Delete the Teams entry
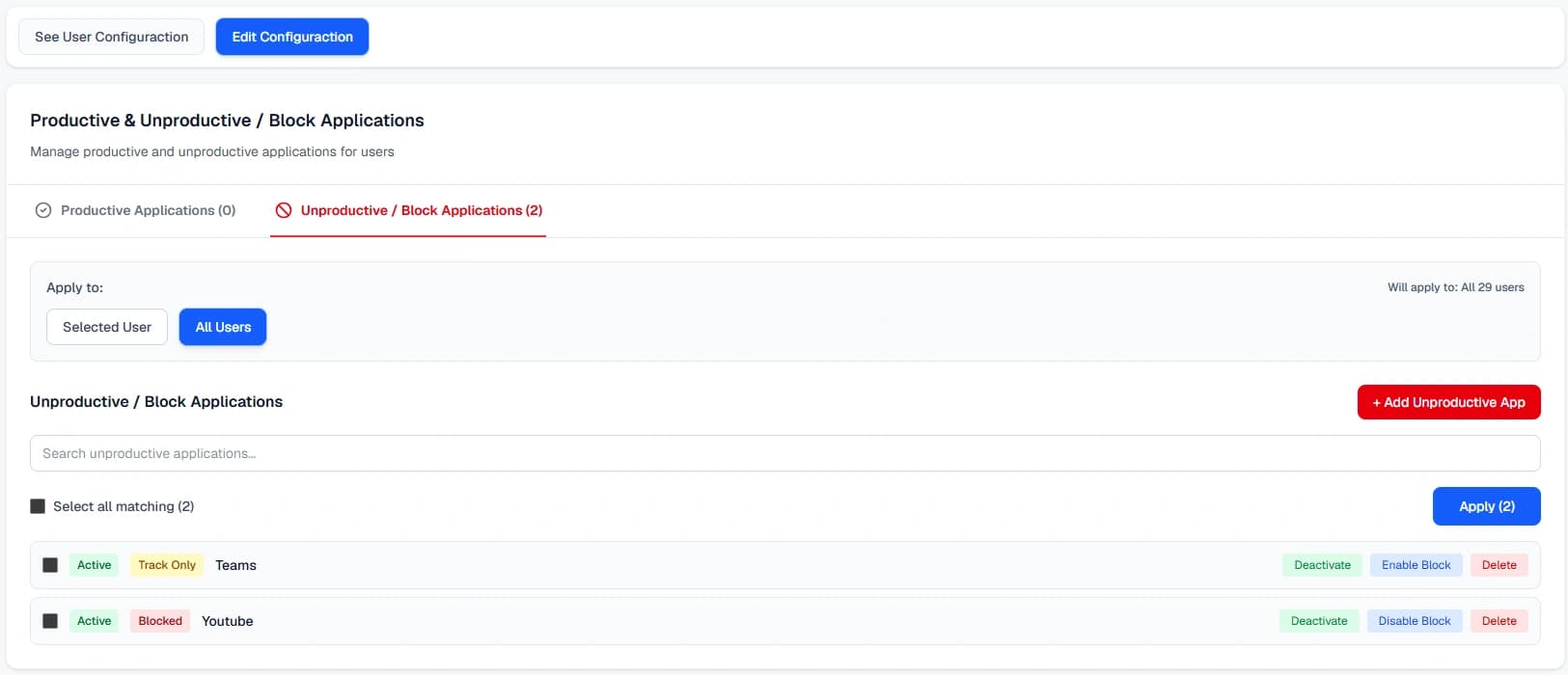1568x675 pixels. point(1499,565)
